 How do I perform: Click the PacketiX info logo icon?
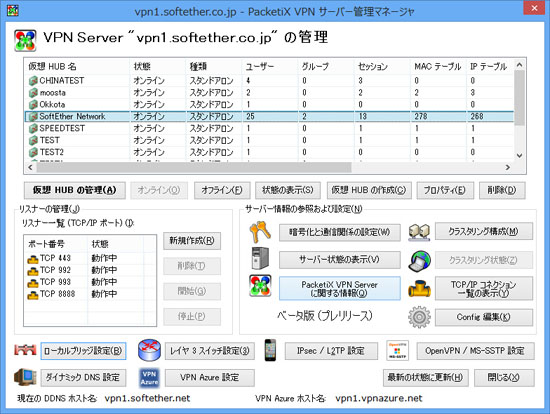[x=260, y=286]
